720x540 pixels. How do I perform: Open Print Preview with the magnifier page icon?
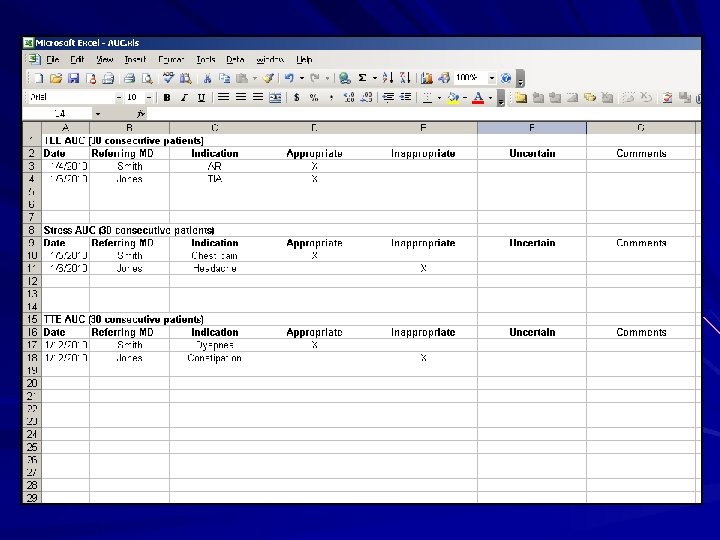click(147, 79)
